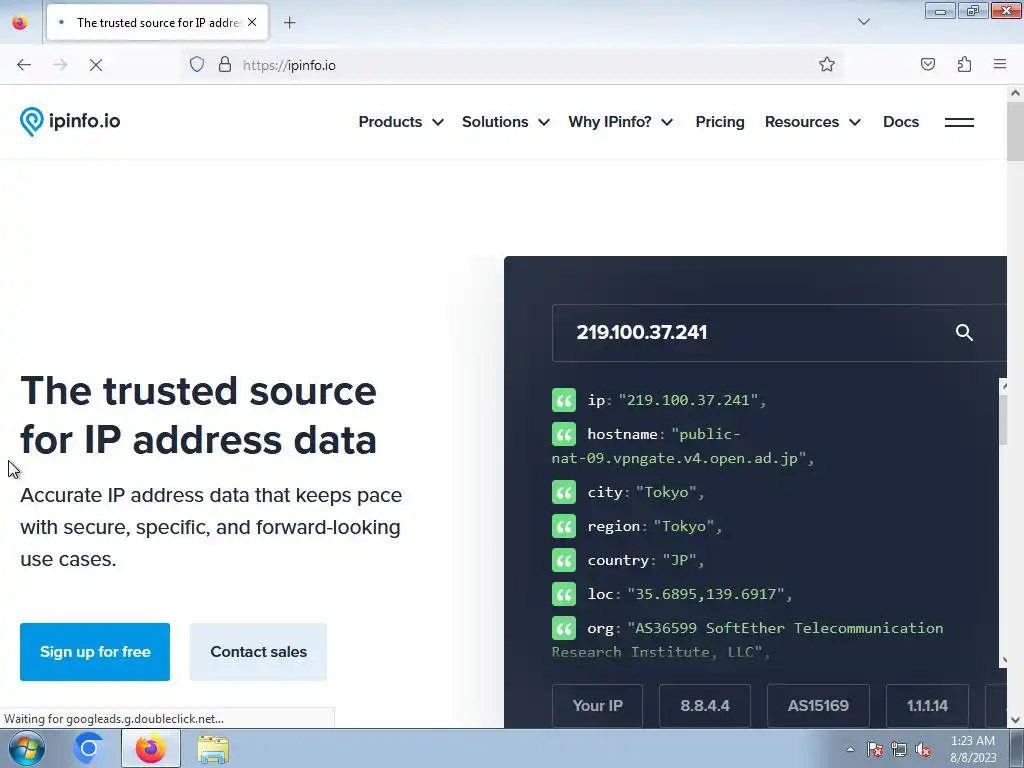Click page scrollbar down arrow
The image size is (1024, 768).
click(x=1015, y=720)
